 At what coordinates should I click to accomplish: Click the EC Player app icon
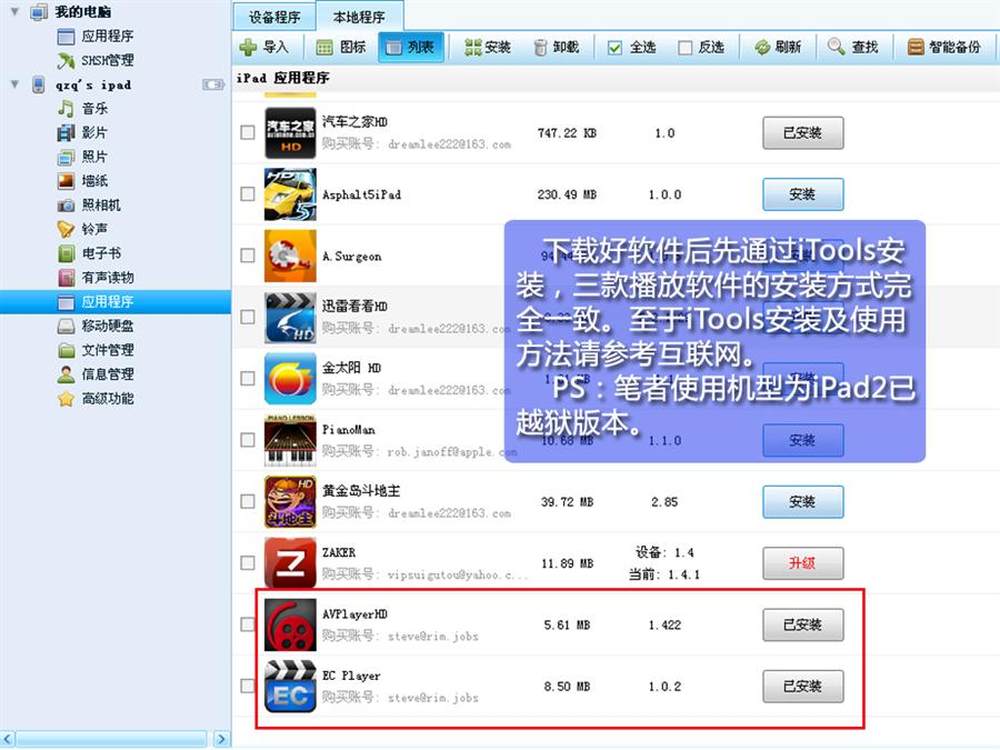point(290,686)
